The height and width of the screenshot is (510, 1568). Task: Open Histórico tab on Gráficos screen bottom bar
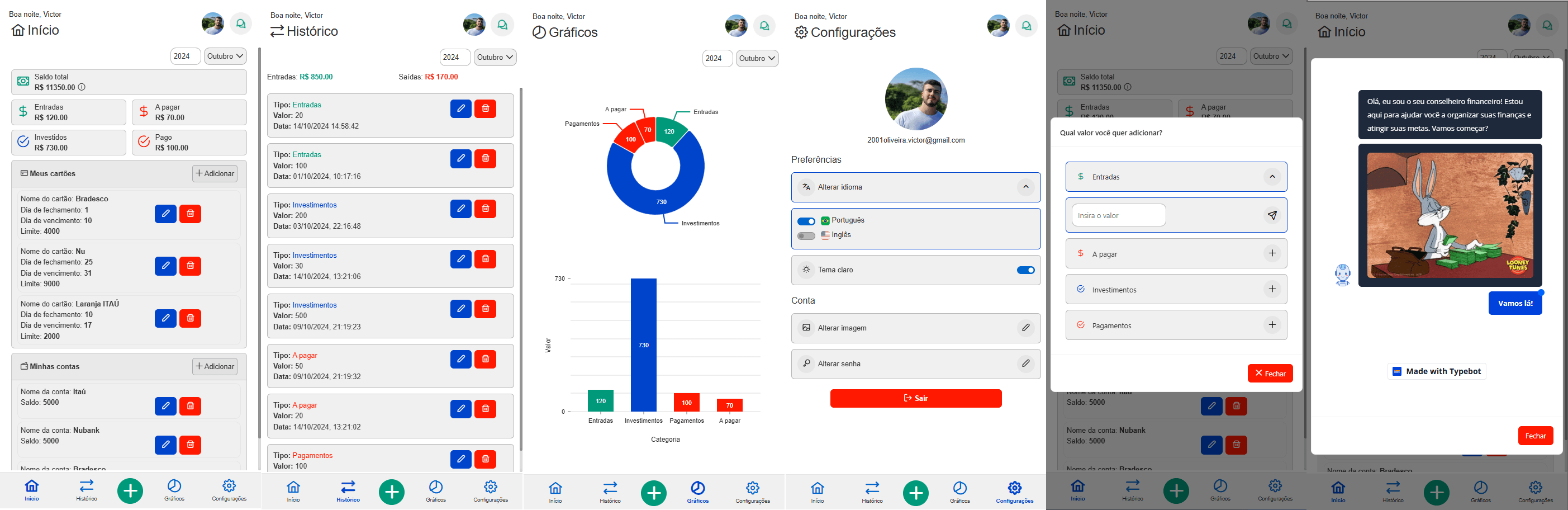tap(610, 492)
